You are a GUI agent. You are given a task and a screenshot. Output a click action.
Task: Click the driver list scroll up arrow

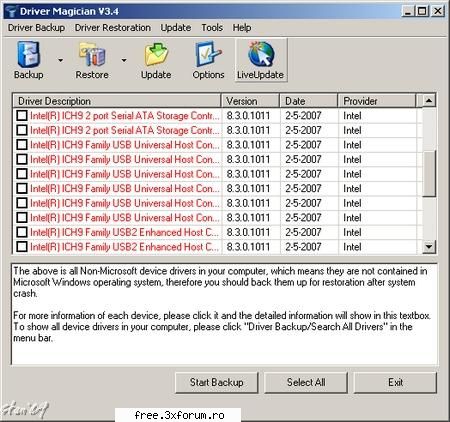[x=429, y=101]
